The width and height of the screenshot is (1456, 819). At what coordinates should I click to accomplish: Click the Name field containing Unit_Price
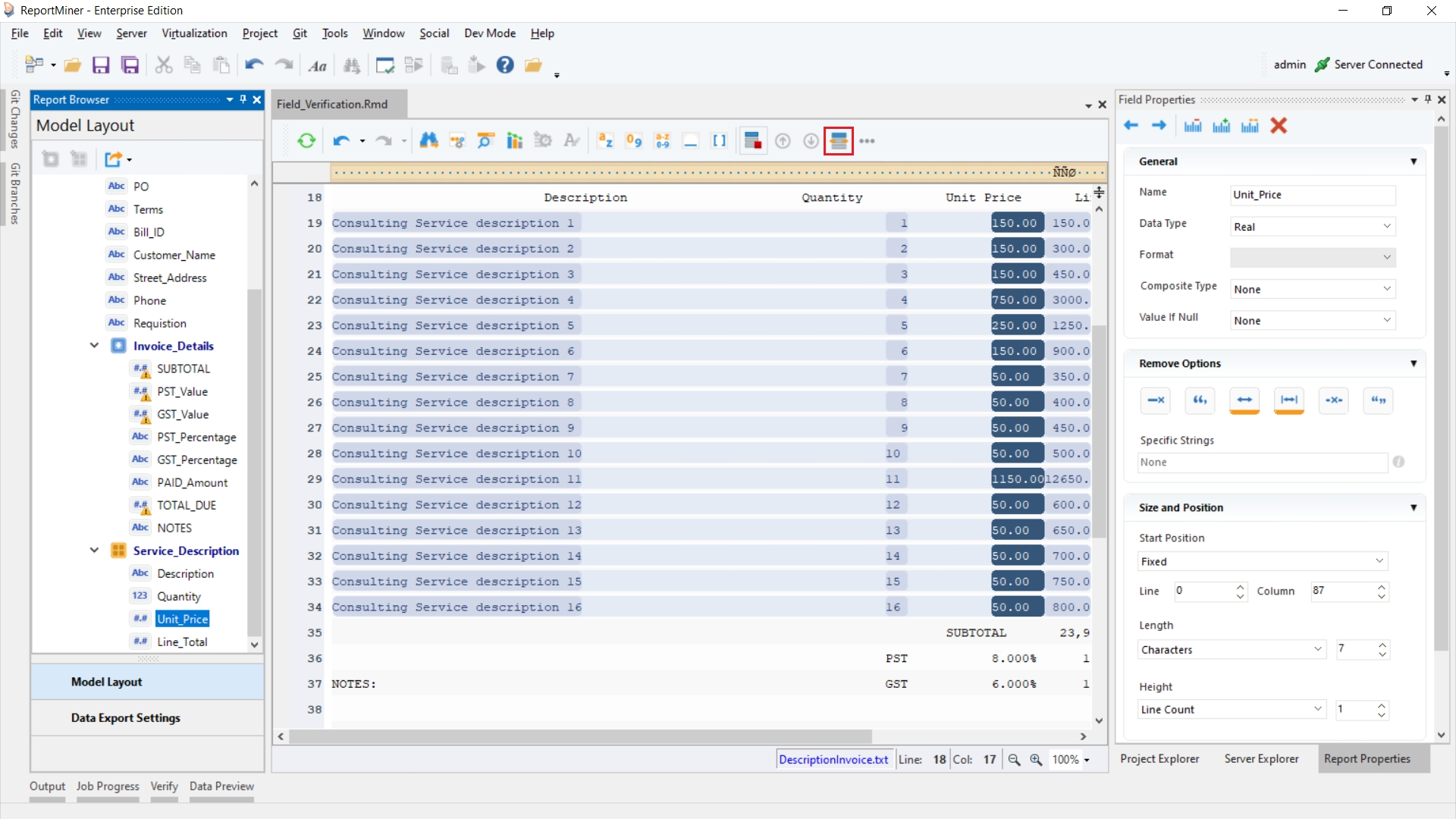(1312, 195)
